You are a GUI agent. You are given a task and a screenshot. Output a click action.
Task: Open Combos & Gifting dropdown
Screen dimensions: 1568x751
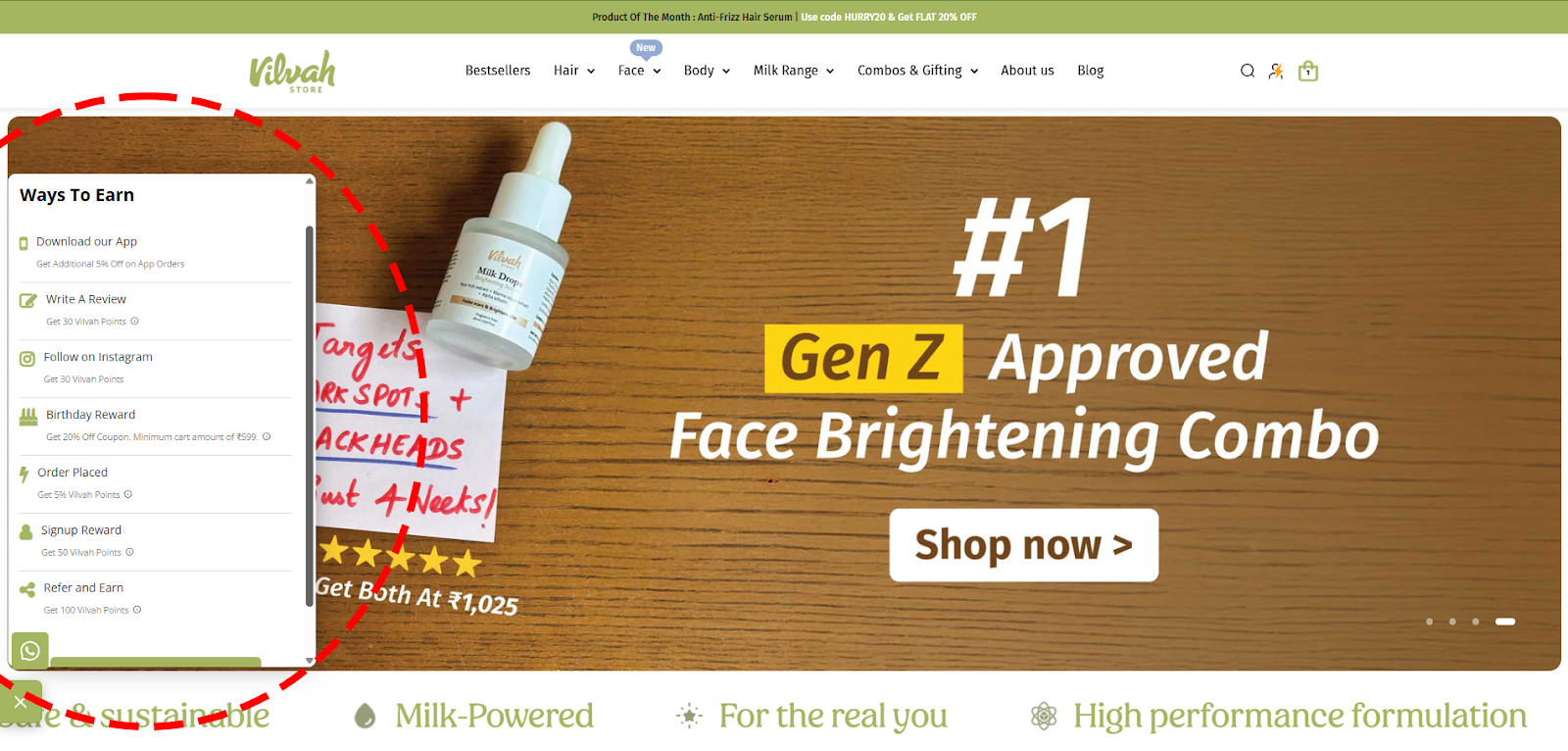(x=918, y=71)
